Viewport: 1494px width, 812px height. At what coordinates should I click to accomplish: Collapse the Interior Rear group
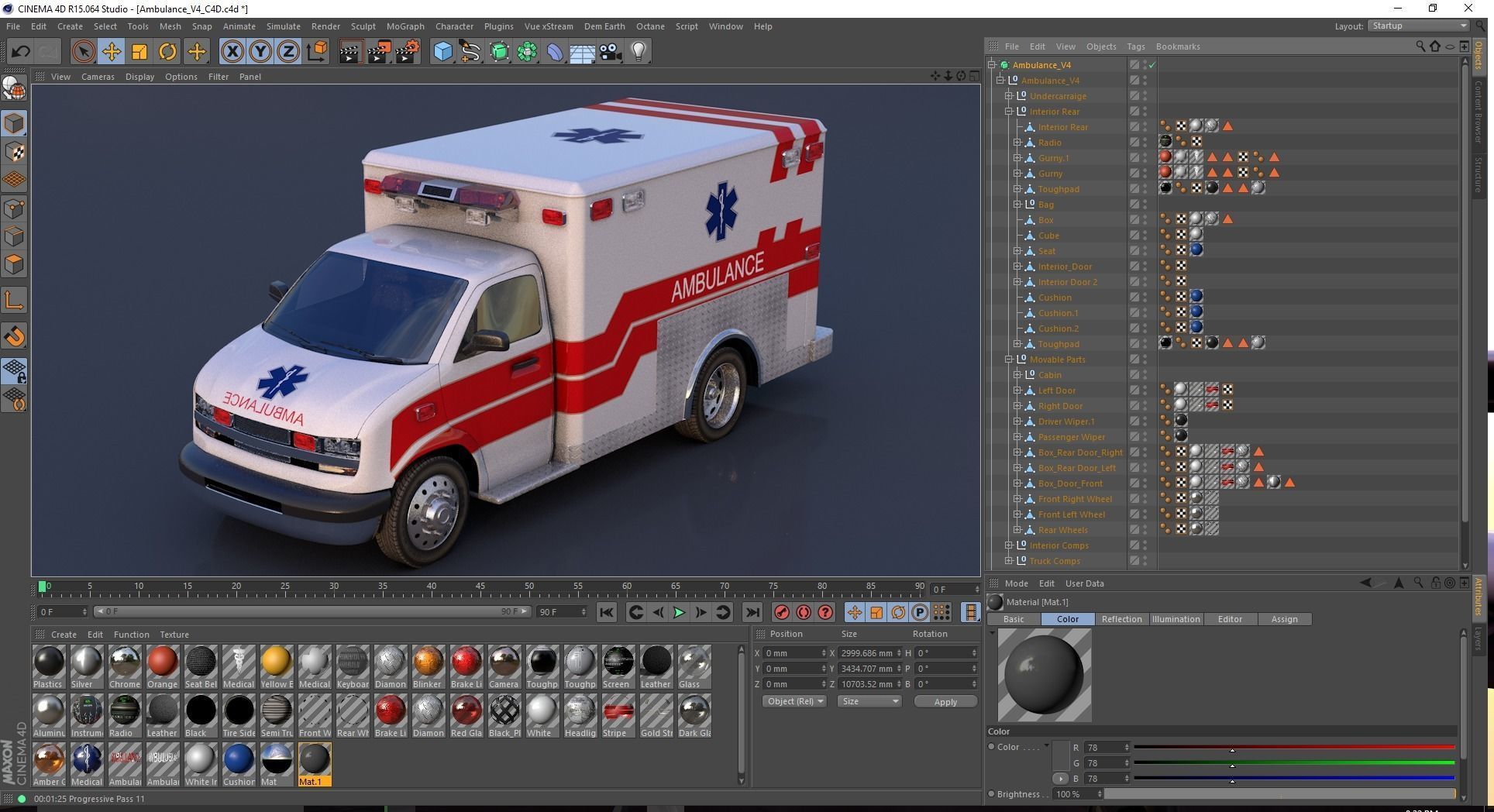(1009, 112)
